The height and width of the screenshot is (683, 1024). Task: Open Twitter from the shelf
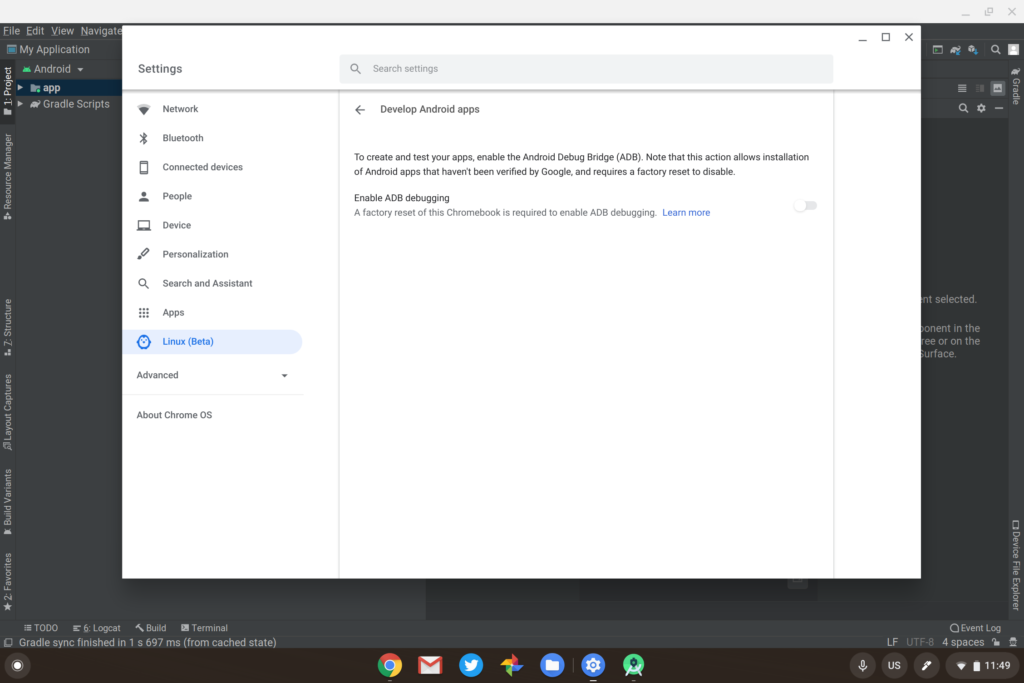click(x=471, y=665)
